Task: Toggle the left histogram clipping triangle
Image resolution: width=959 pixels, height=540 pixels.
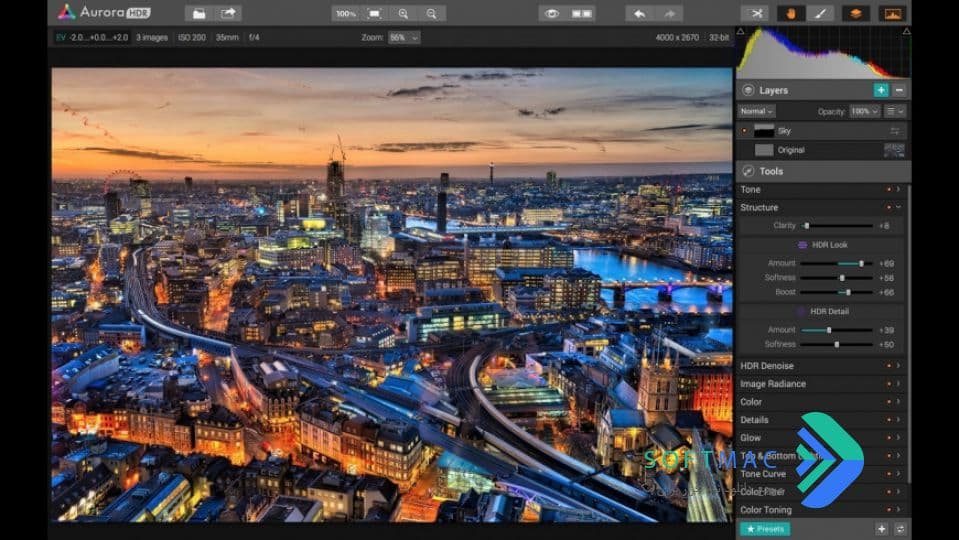Action: click(741, 31)
